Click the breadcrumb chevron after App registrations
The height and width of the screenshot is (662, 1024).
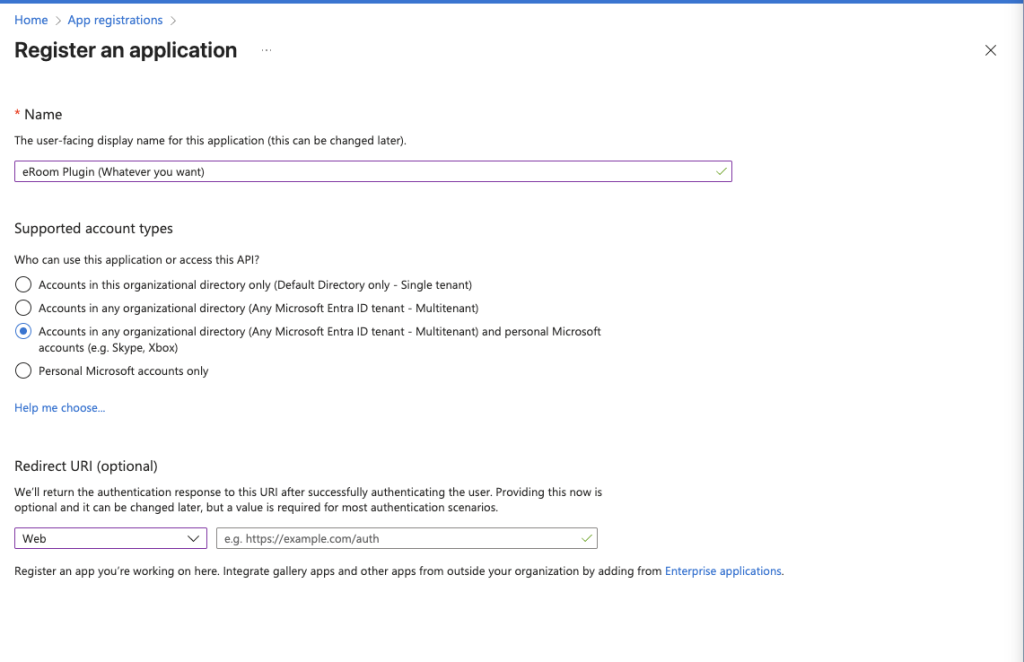[x=173, y=20]
